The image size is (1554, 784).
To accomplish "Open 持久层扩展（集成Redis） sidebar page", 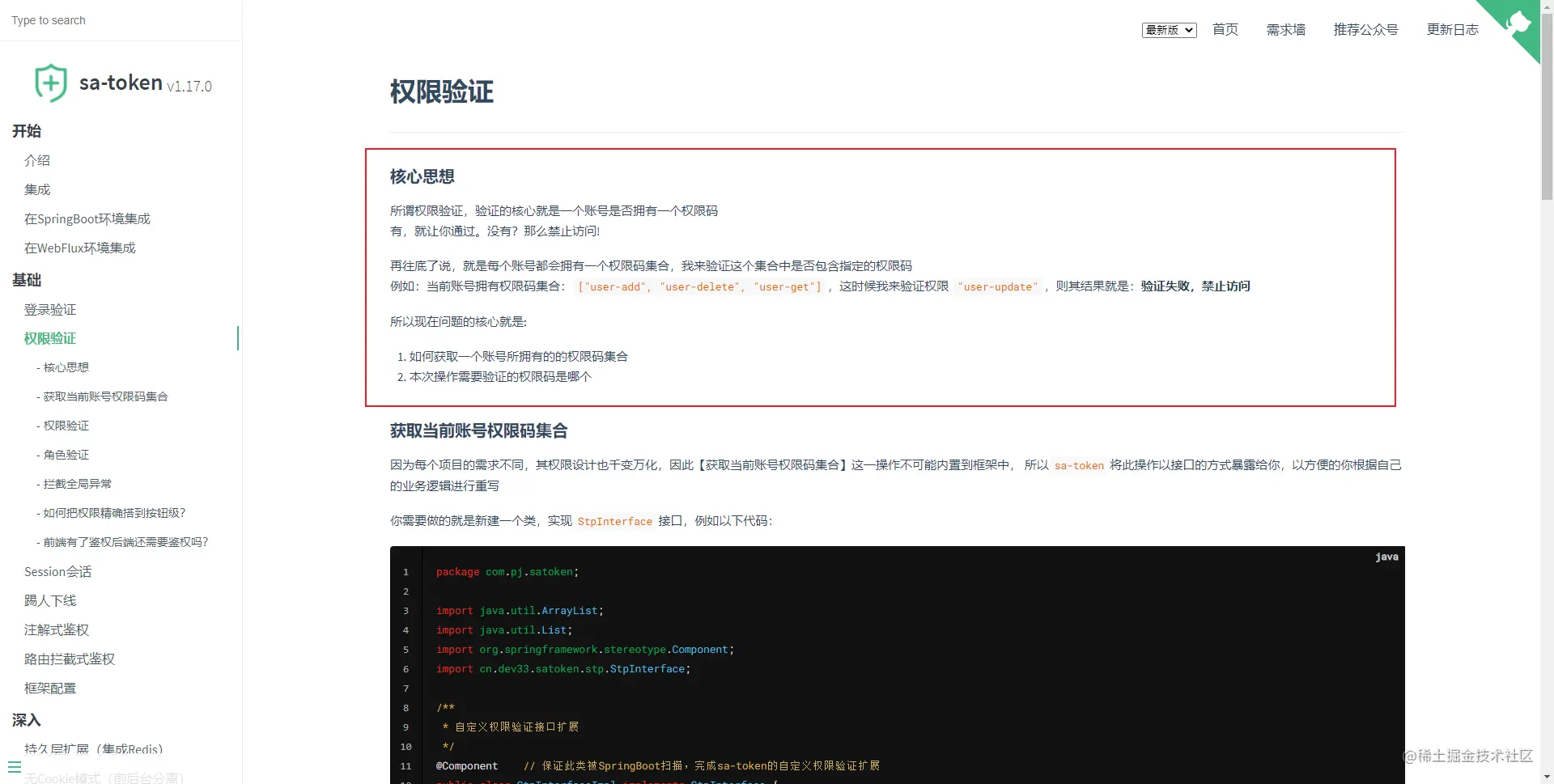I will (x=94, y=749).
